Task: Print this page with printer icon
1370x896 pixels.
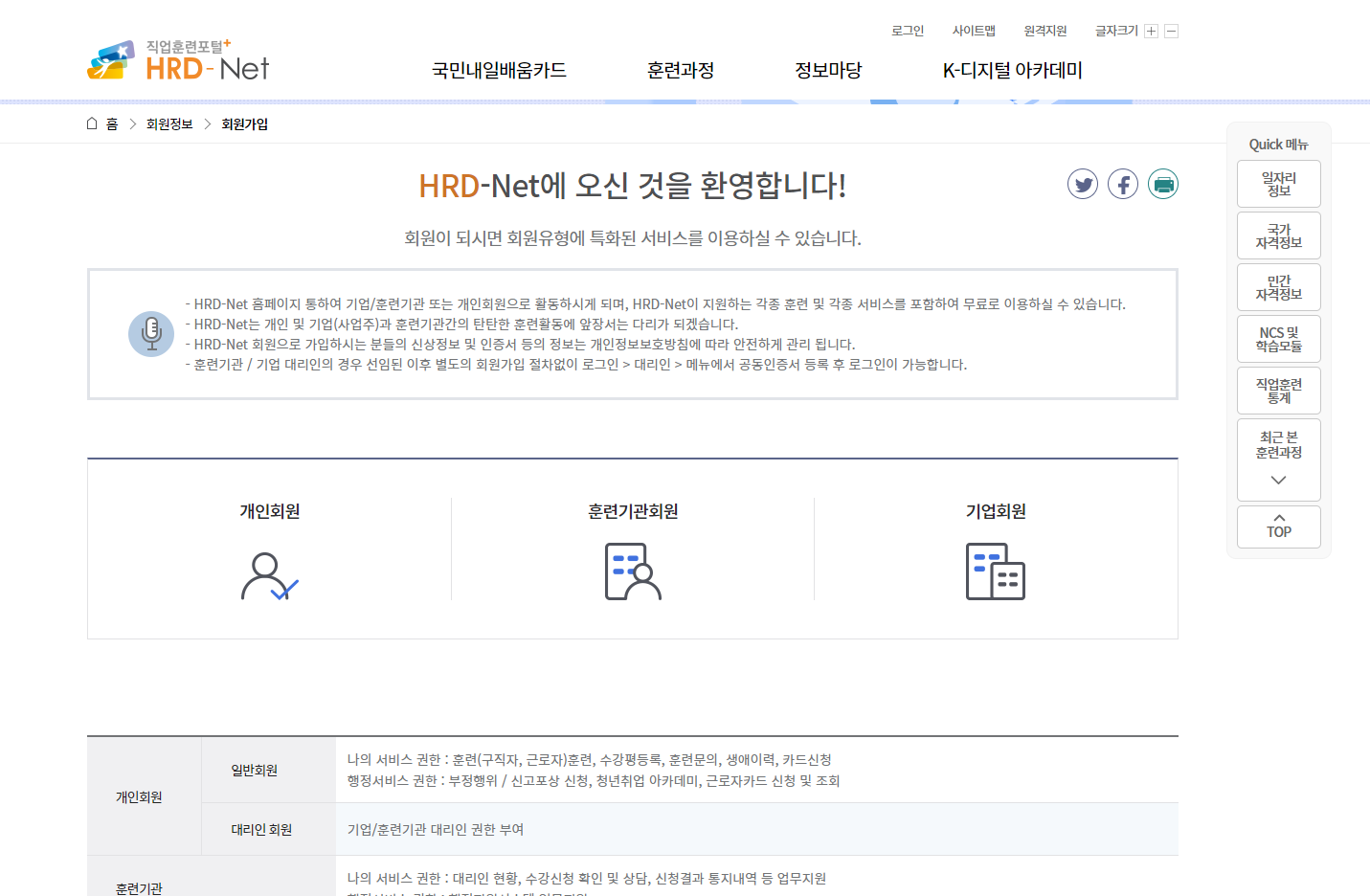Action: pos(1163,184)
